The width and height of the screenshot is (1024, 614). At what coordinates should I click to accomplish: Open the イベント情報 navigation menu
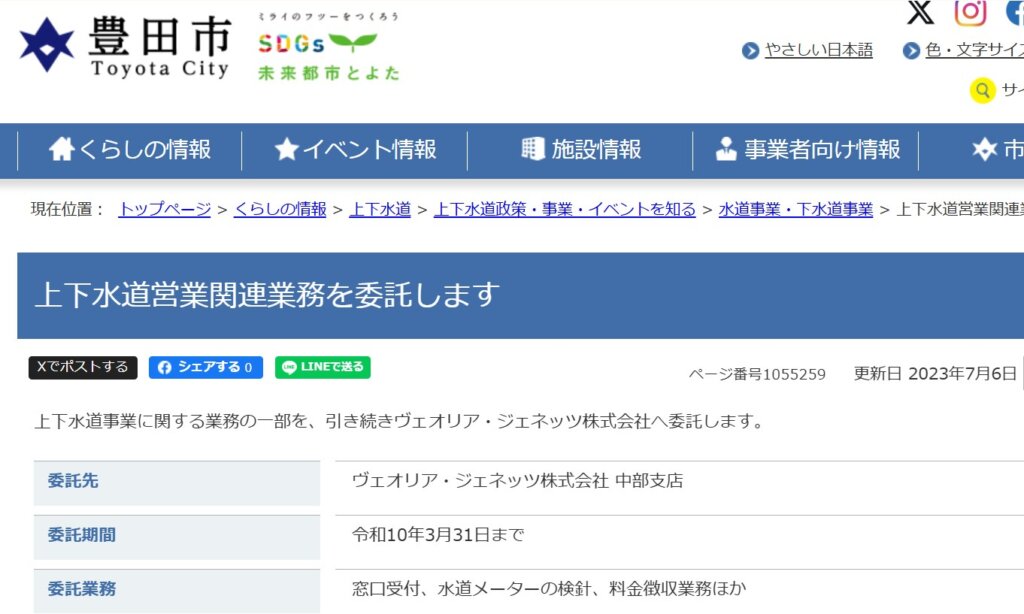point(355,150)
